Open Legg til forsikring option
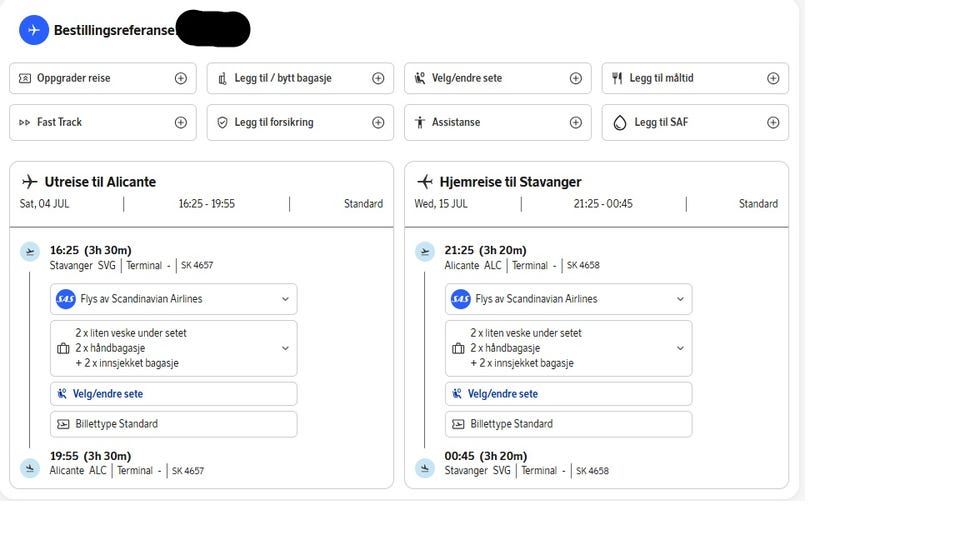The image size is (960, 540). tap(301, 122)
